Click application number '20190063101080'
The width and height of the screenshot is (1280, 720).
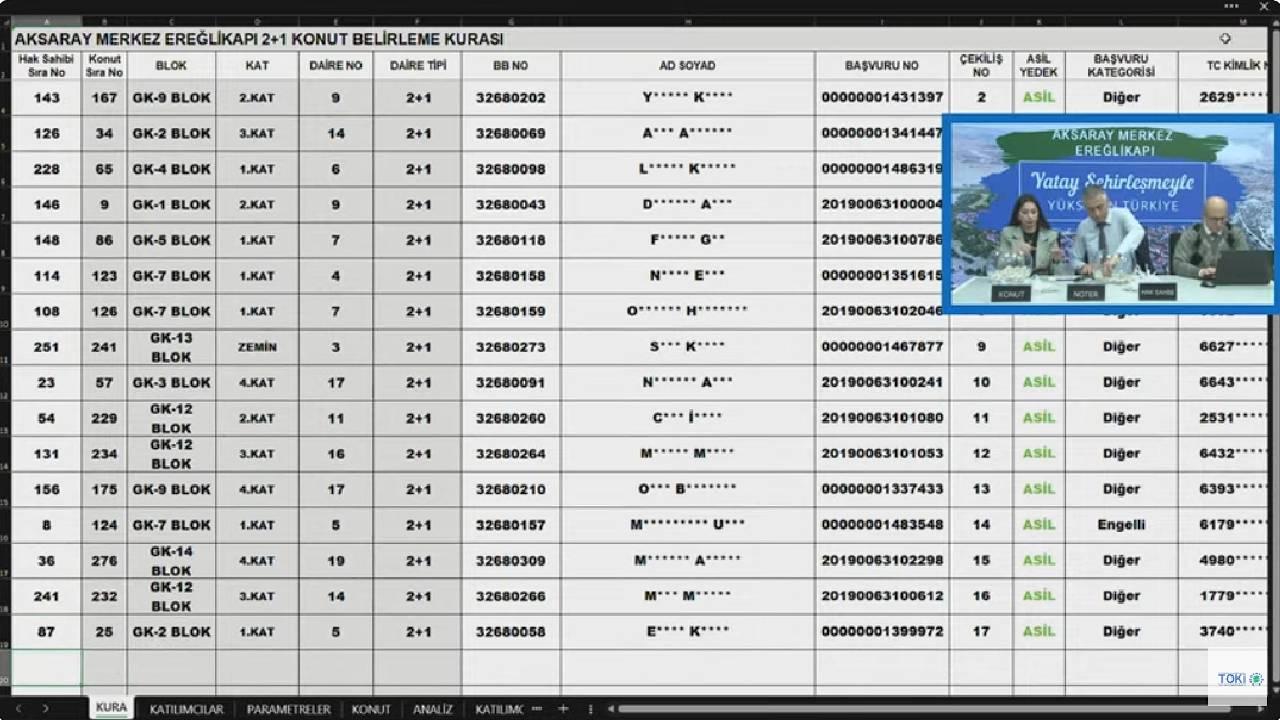tap(882, 418)
